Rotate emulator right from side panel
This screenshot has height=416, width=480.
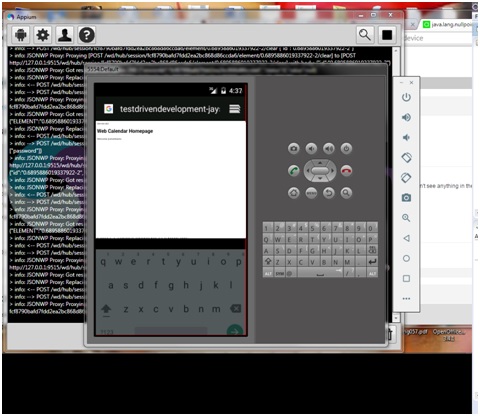click(406, 178)
